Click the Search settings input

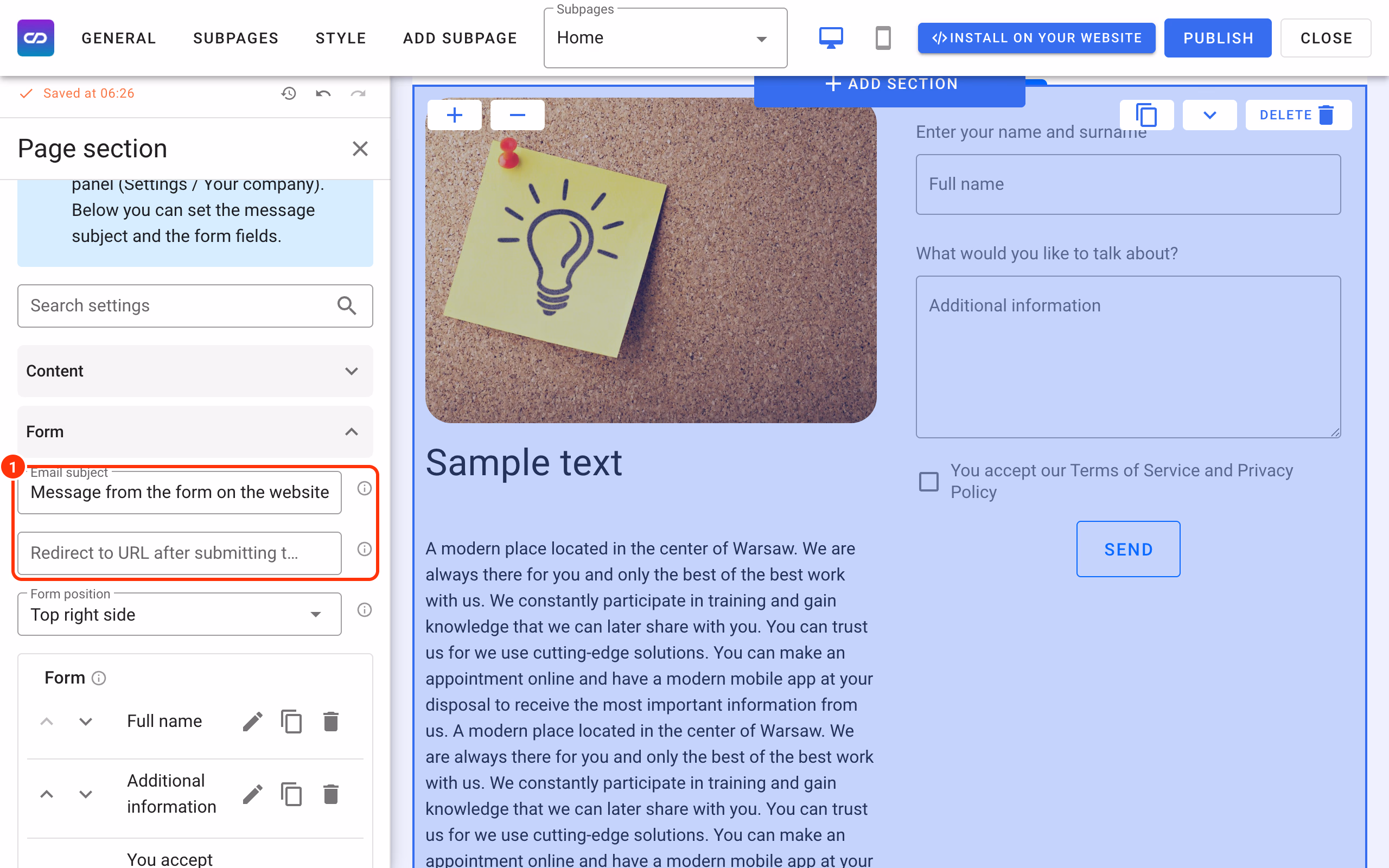pyautogui.click(x=195, y=305)
